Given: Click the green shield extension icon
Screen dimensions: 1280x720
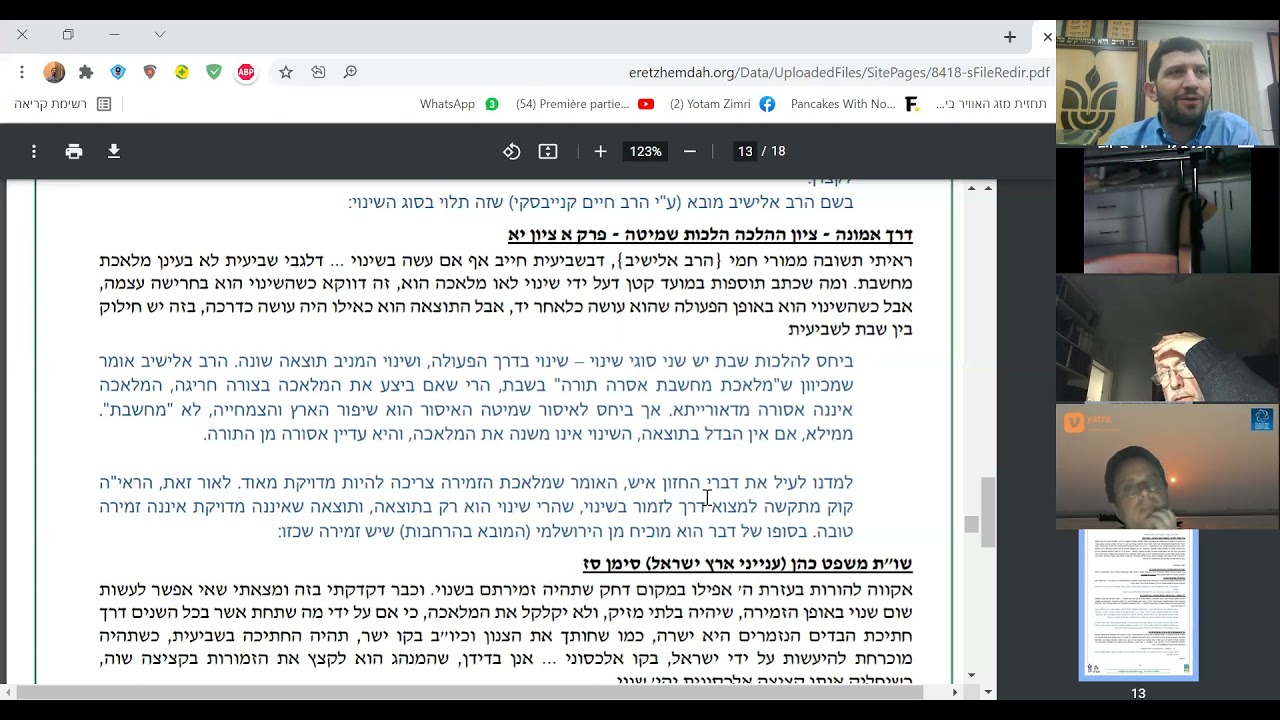Looking at the screenshot, I should [214, 72].
